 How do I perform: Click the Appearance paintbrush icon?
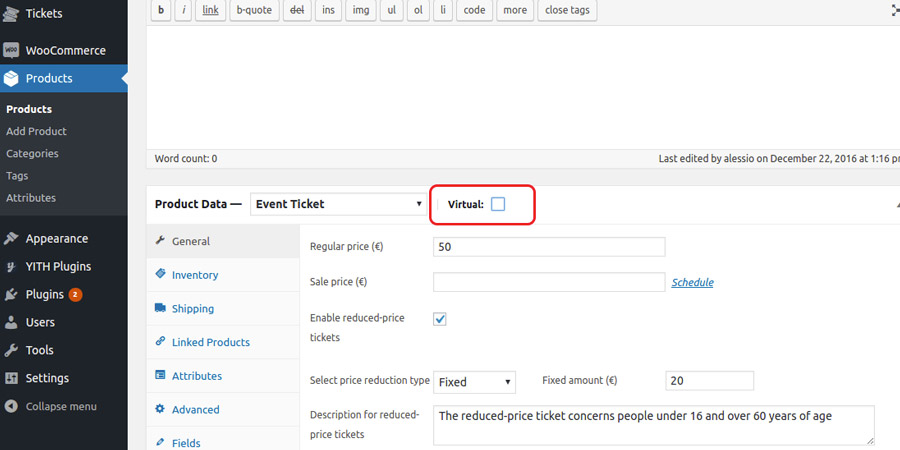tap(11, 239)
